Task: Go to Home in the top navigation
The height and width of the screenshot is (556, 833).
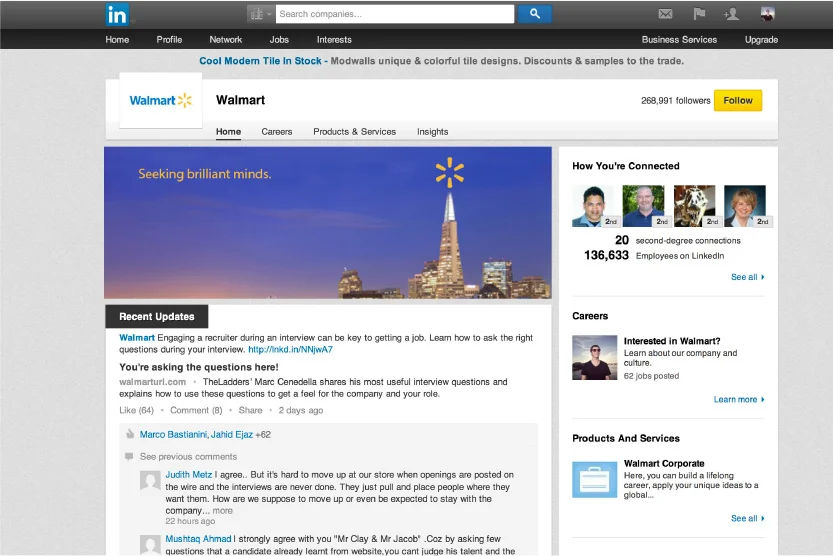Action: tap(117, 40)
